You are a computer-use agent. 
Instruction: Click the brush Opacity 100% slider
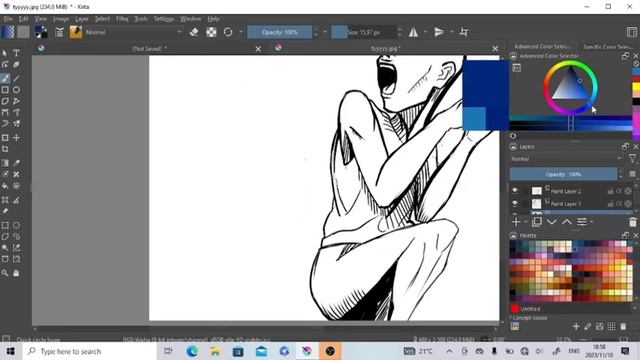tap(280, 32)
